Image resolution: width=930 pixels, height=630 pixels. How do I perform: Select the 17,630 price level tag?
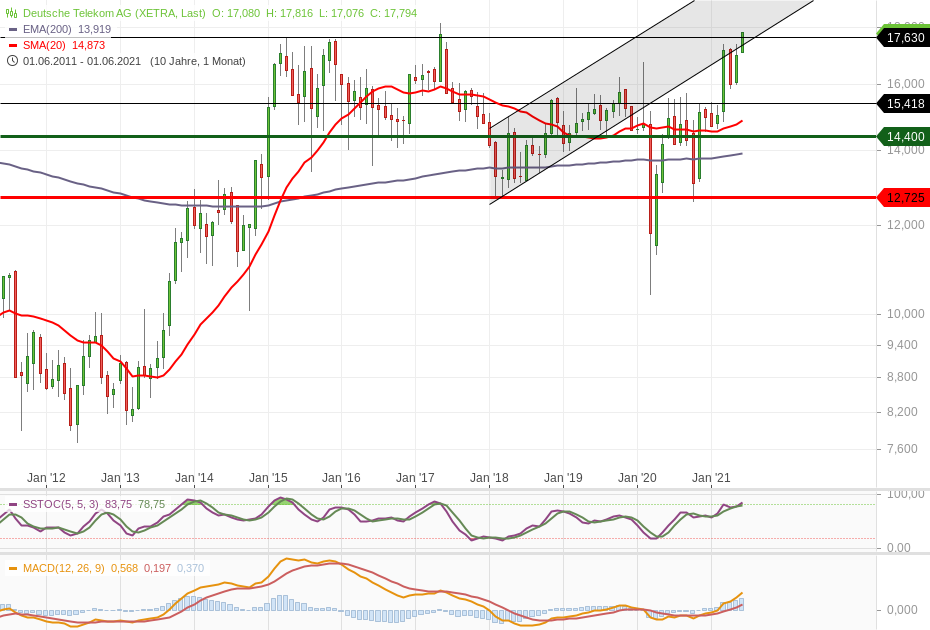tap(902, 38)
